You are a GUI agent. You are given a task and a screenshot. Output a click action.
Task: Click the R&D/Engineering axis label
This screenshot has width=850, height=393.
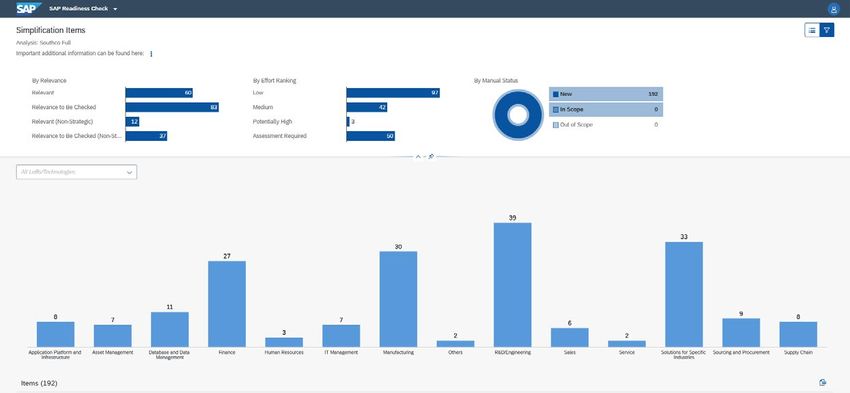click(513, 352)
